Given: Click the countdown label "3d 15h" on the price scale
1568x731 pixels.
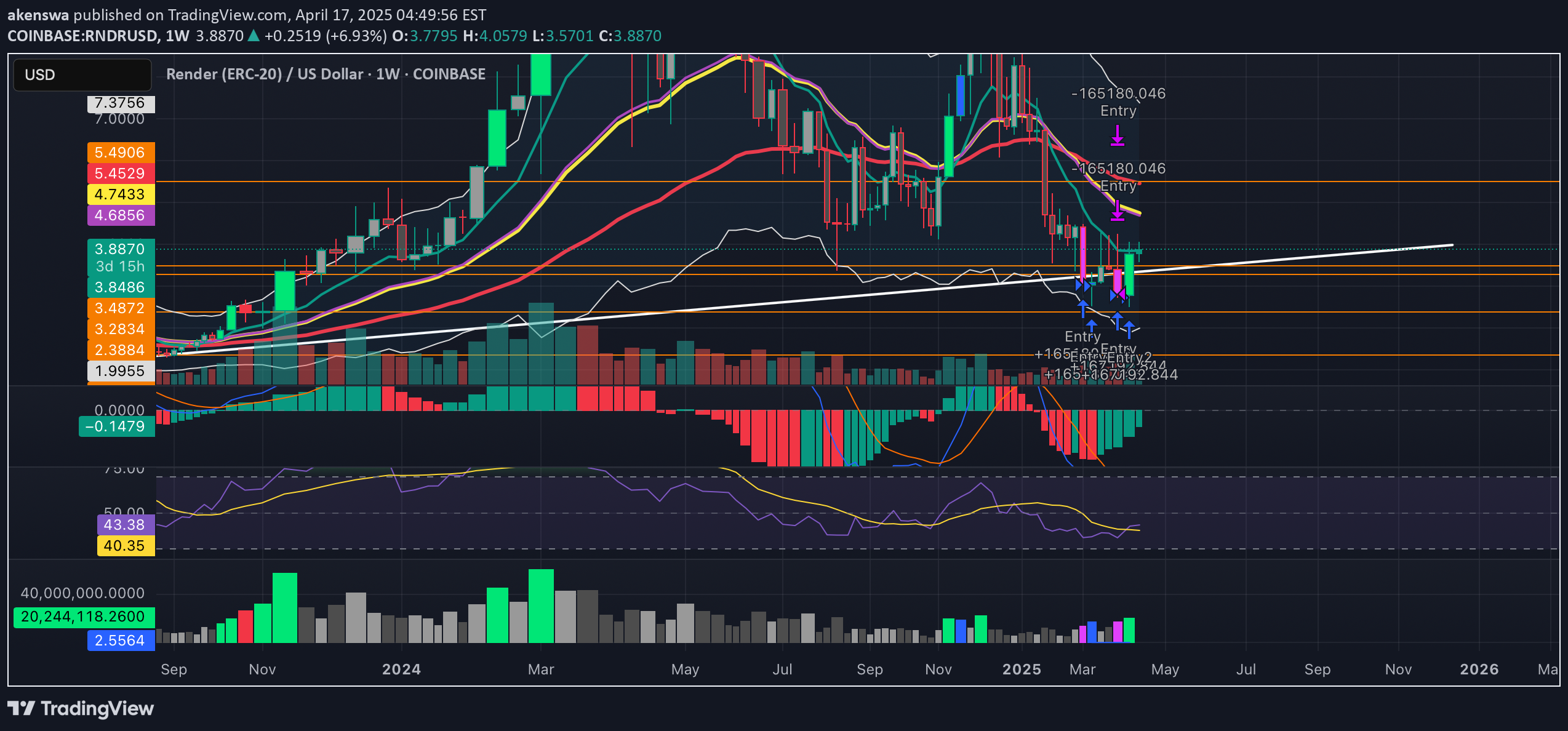Looking at the screenshot, I should pos(119,266).
